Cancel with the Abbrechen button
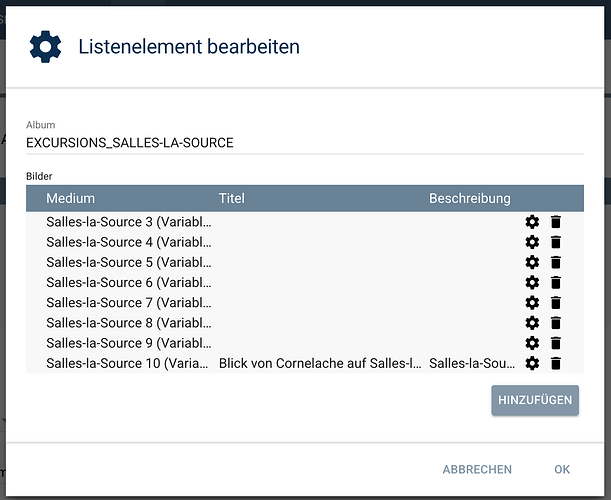The height and width of the screenshot is (500, 611). coord(477,470)
